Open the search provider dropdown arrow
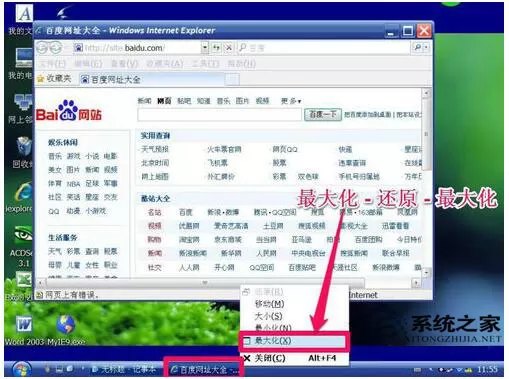The height and width of the screenshot is (379, 509). pyautogui.click(x=426, y=48)
